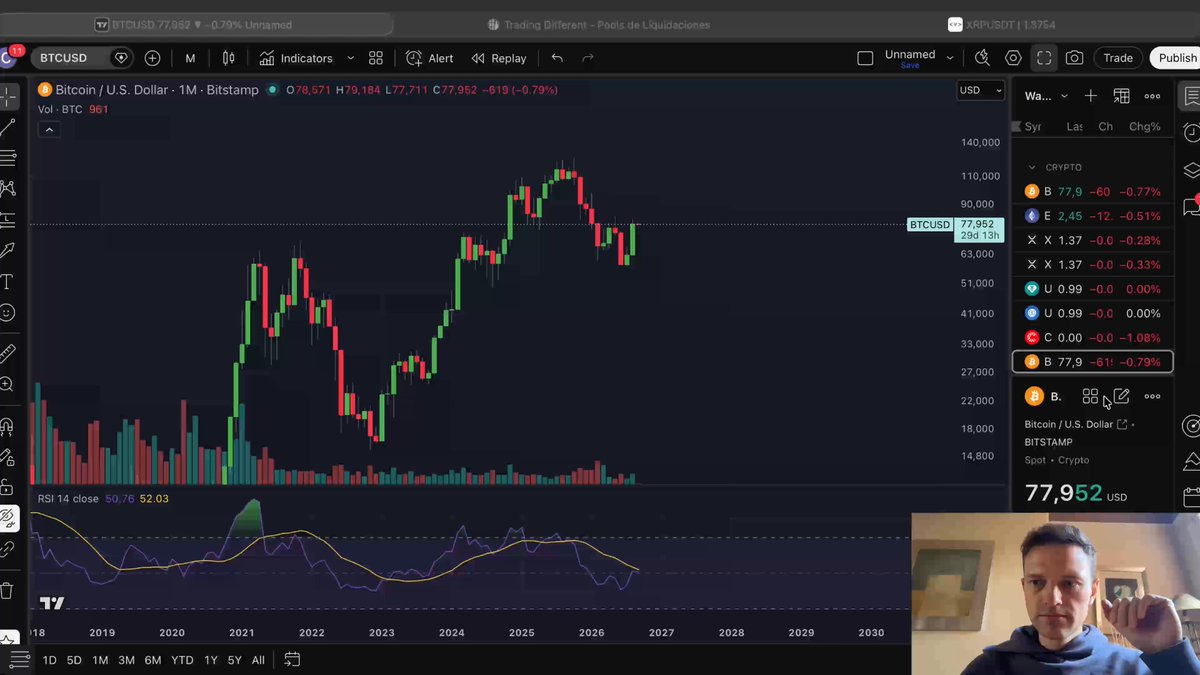Enable magnet mode for drawings
1200x675 pixels.
tap(7, 427)
